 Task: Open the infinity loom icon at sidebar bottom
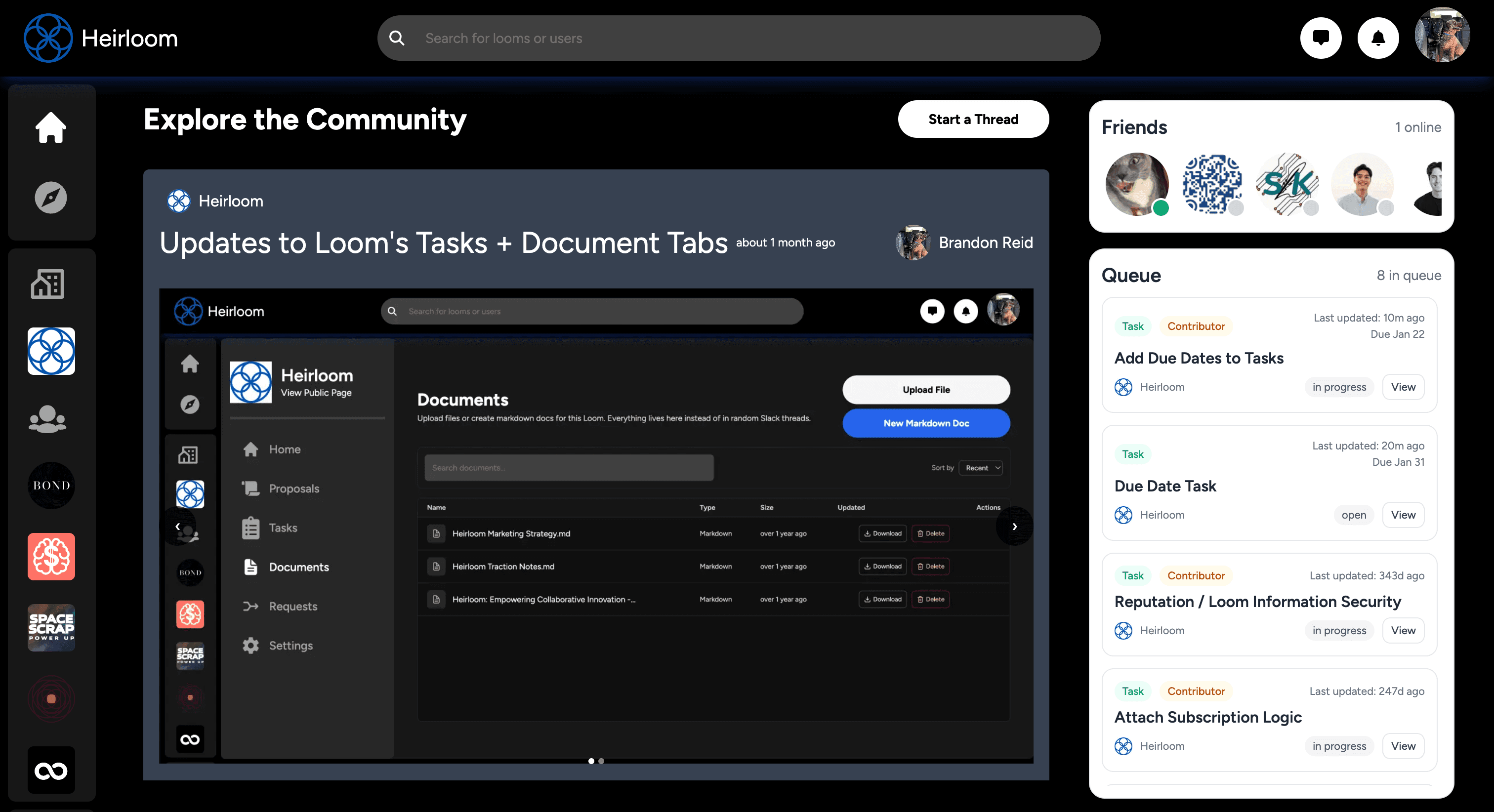click(51, 770)
